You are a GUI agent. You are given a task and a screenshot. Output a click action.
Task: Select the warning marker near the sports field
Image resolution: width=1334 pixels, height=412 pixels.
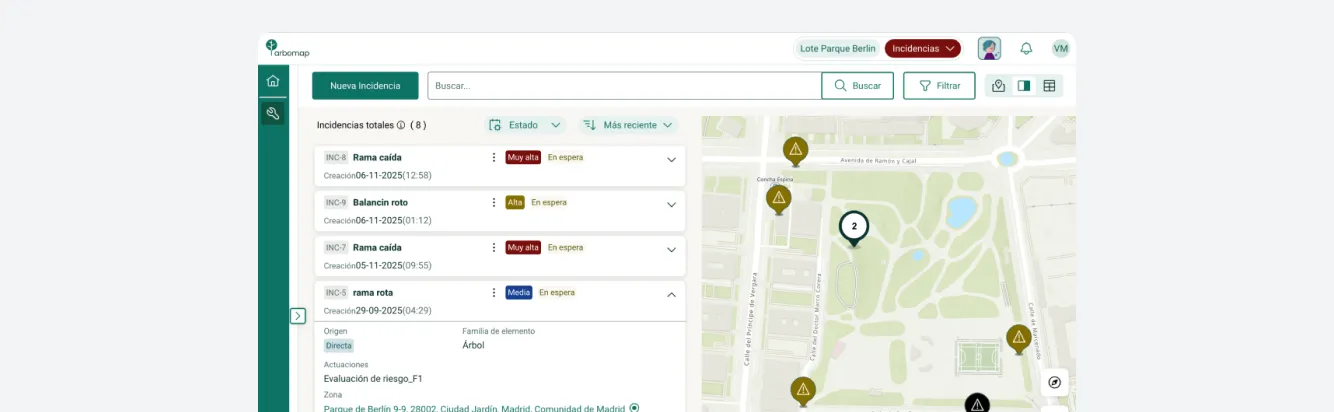click(x=1019, y=339)
